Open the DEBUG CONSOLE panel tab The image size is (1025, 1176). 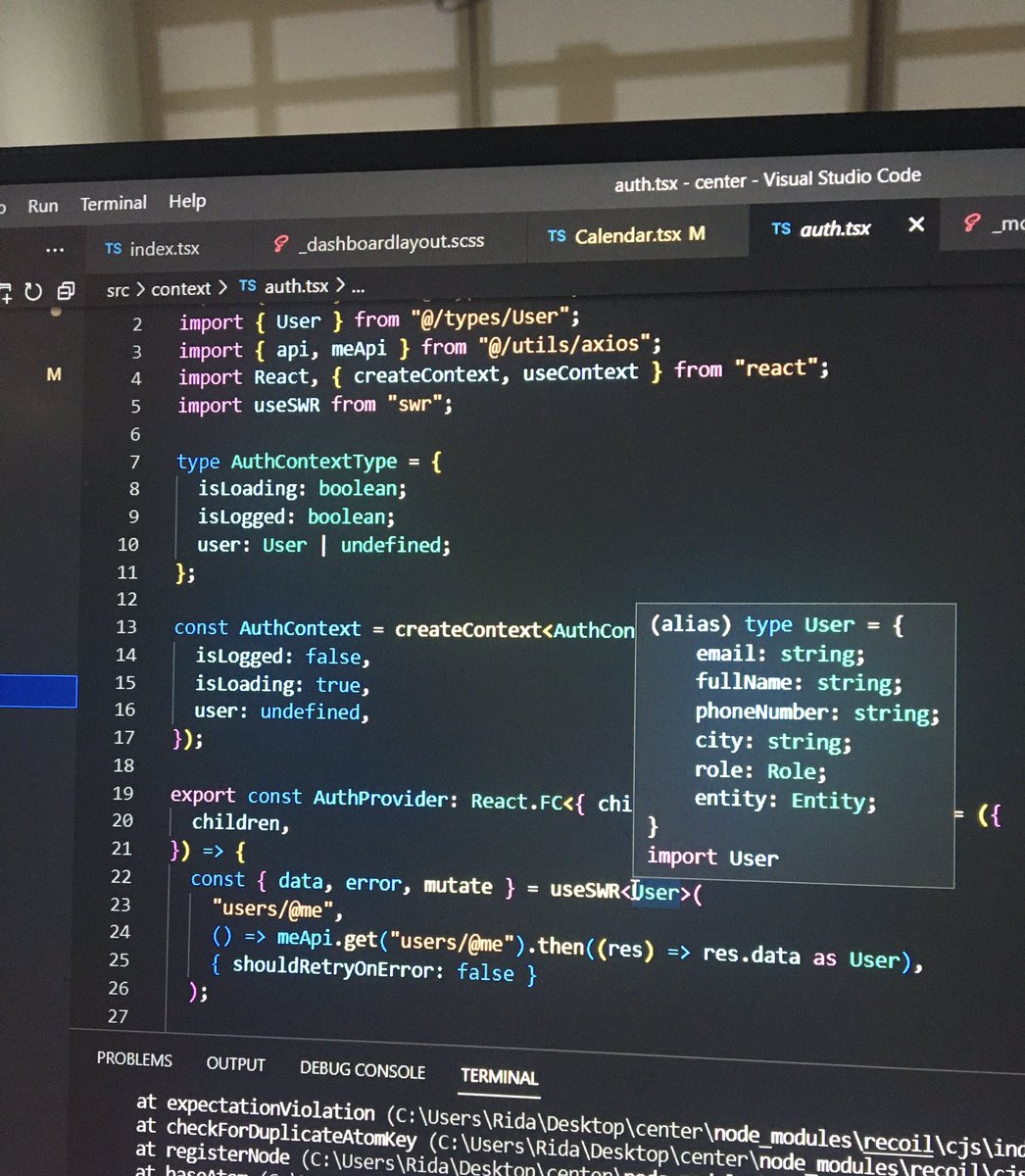pos(363,1070)
